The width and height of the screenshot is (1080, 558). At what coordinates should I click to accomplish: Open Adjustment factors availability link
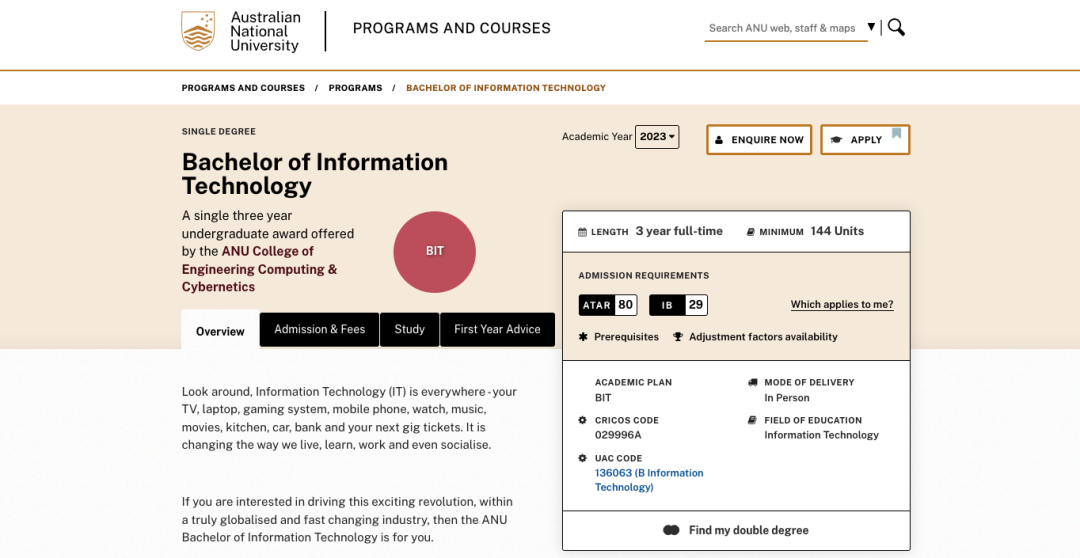click(763, 337)
